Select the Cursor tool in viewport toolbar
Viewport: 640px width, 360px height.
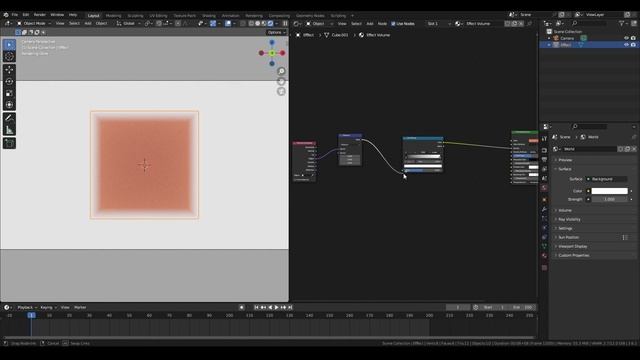[x=9, y=57]
